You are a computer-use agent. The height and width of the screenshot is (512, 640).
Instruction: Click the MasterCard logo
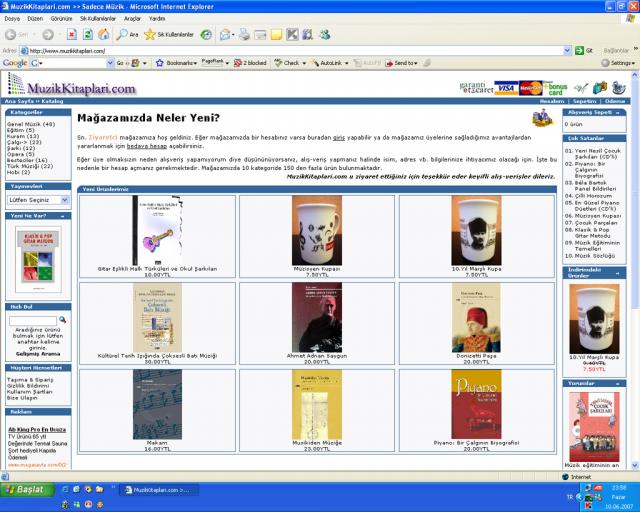point(531,88)
